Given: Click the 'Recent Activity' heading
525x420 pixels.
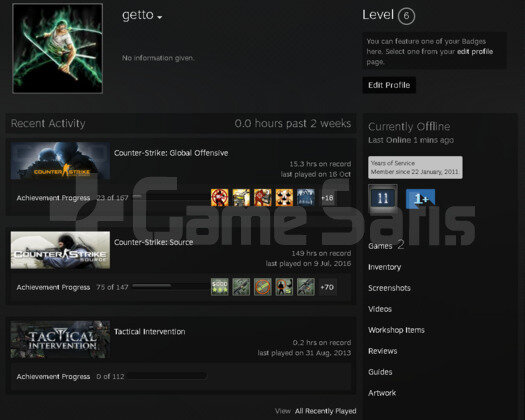Looking at the screenshot, I should (48, 123).
